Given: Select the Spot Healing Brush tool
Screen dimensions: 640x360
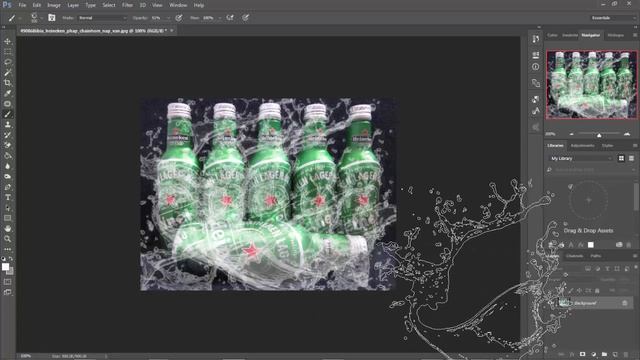Looking at the screenshot, I should [7, 104].
